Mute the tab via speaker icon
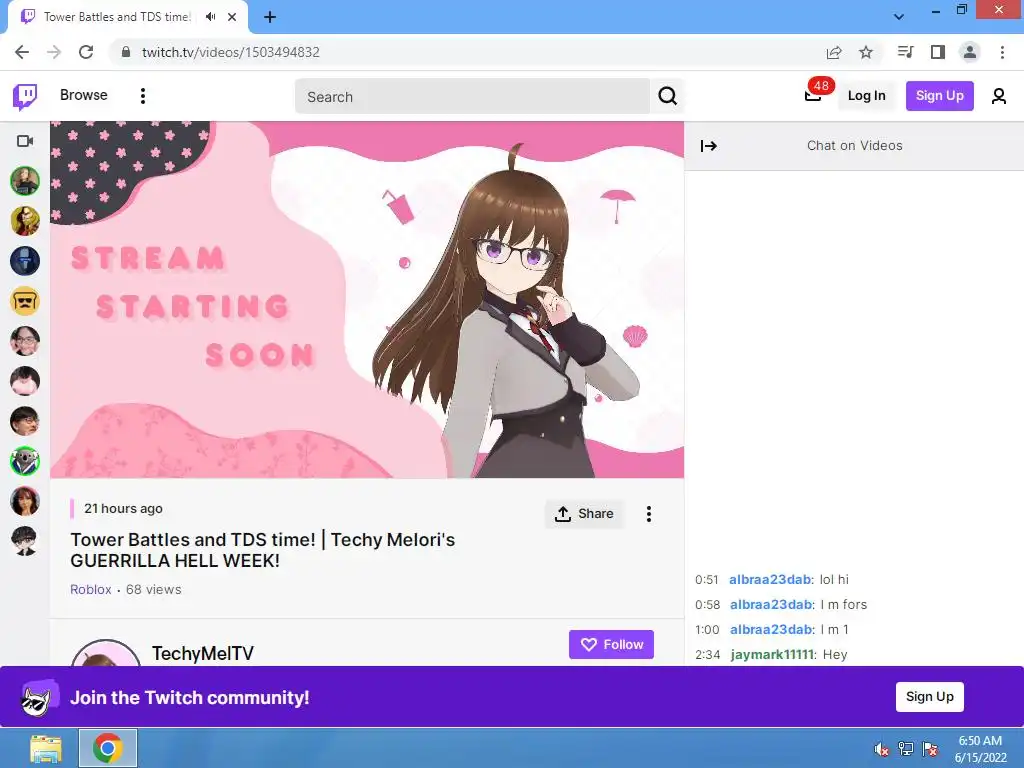 (x=210, y=17)
